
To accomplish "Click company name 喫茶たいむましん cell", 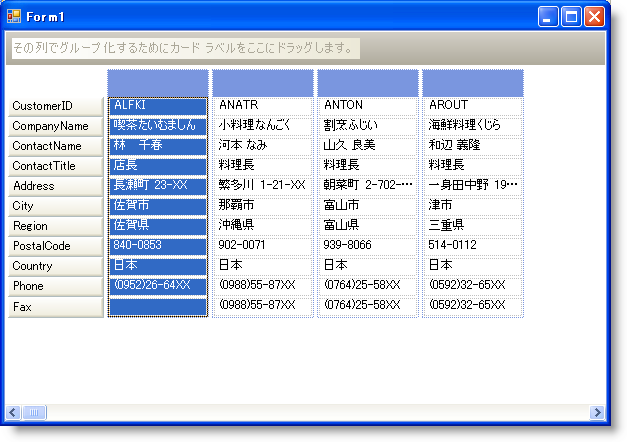I will tap(158, 126).
